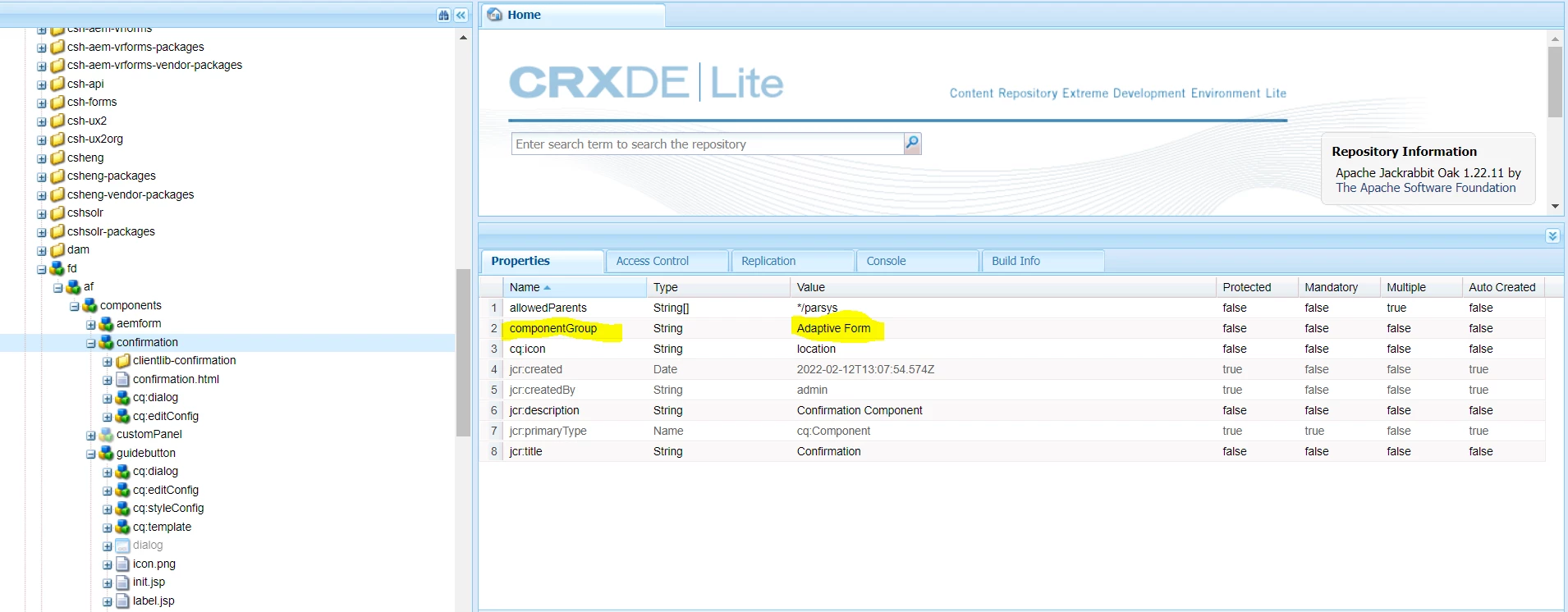The height and width of the screenshot is (612, 1568).
Task: Select the csh-aem-vrforms-vendor-packages tree item
Action: [x=154, y=65]
